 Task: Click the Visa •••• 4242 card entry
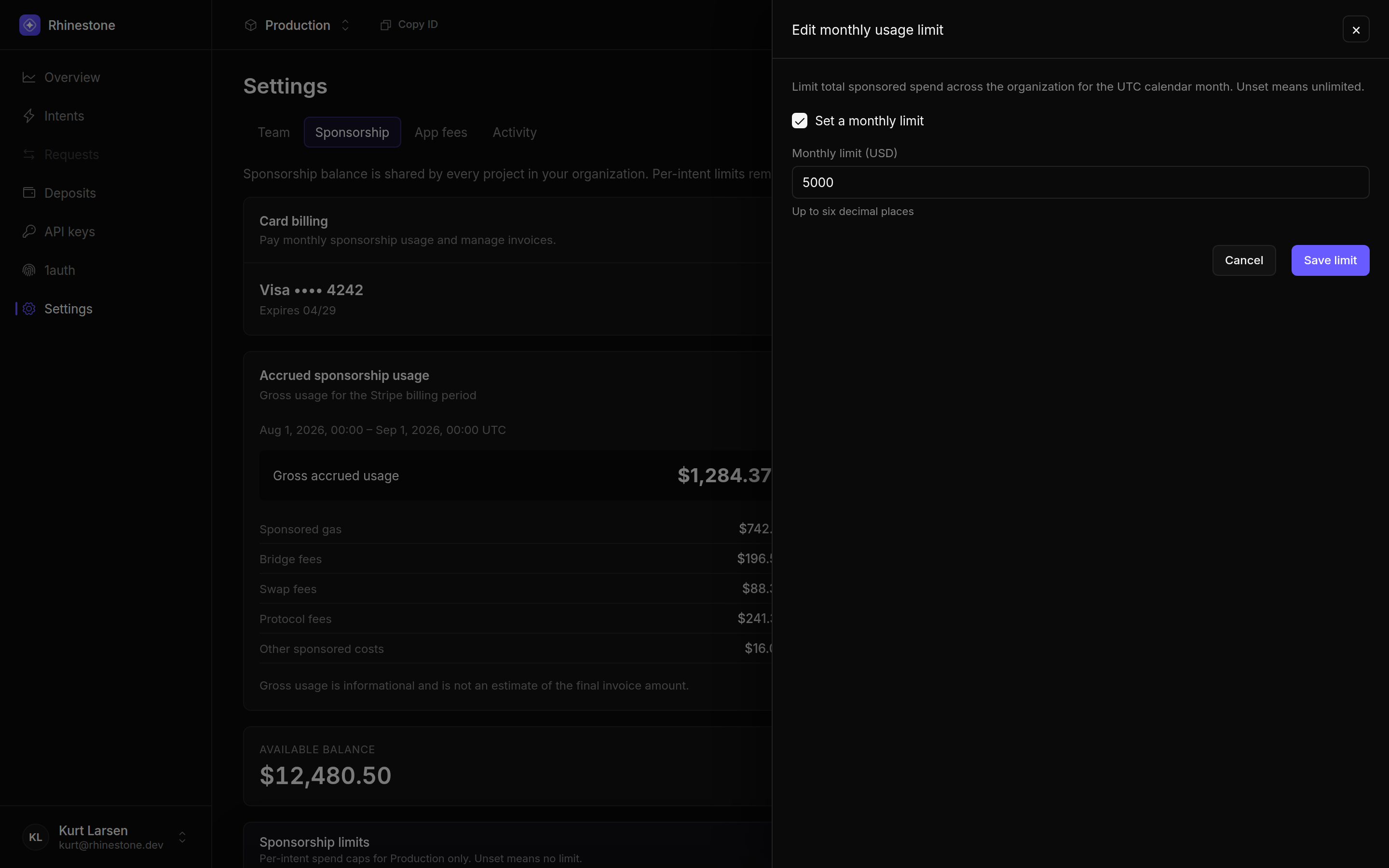pyautogui.click(x=311, y=290)
